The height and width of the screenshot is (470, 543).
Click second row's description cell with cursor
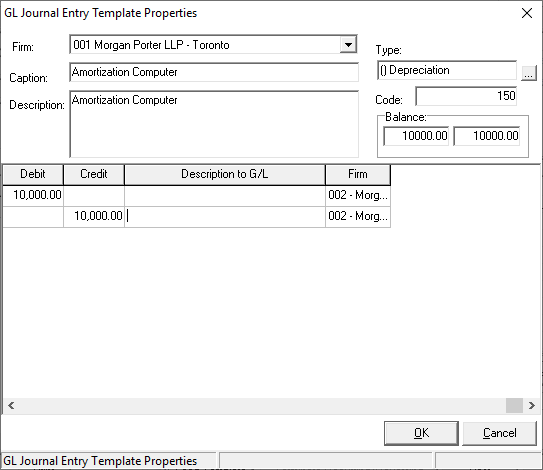(225, 216)
